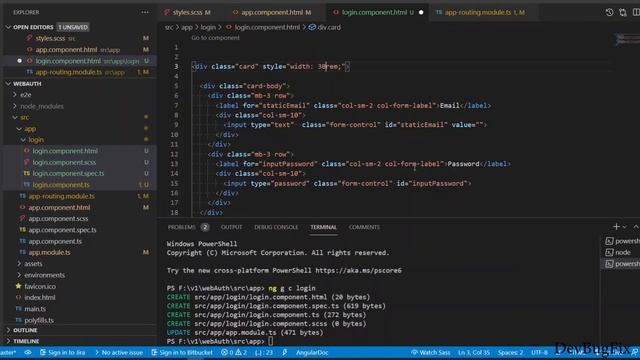Open login.component.spec.ts in file tree

[68, 173]
